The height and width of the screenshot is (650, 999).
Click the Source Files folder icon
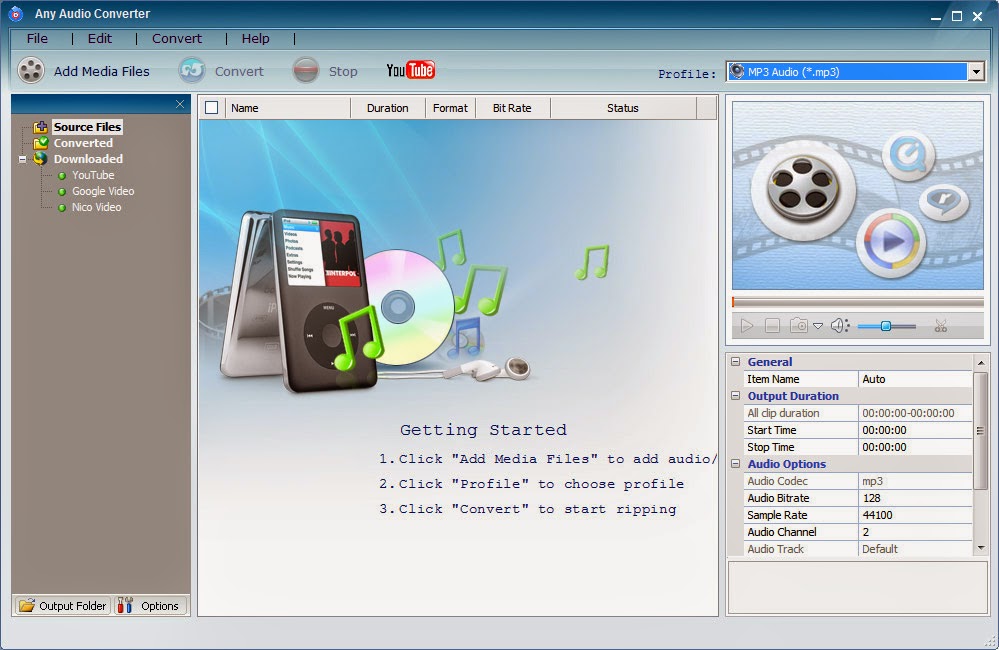tap(40, 126)
